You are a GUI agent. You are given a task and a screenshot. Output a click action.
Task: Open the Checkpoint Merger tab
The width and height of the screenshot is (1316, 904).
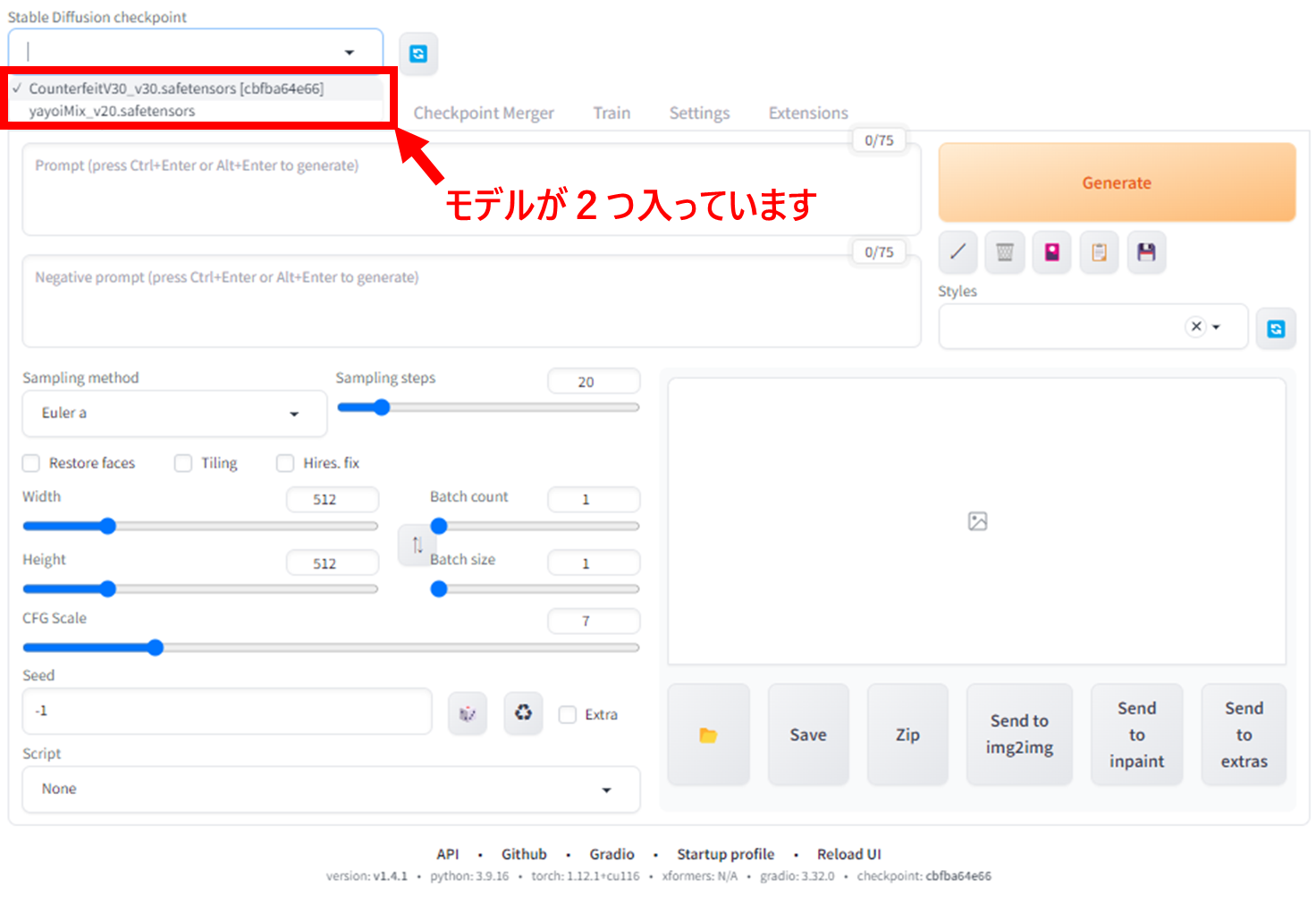coord(484,113)
